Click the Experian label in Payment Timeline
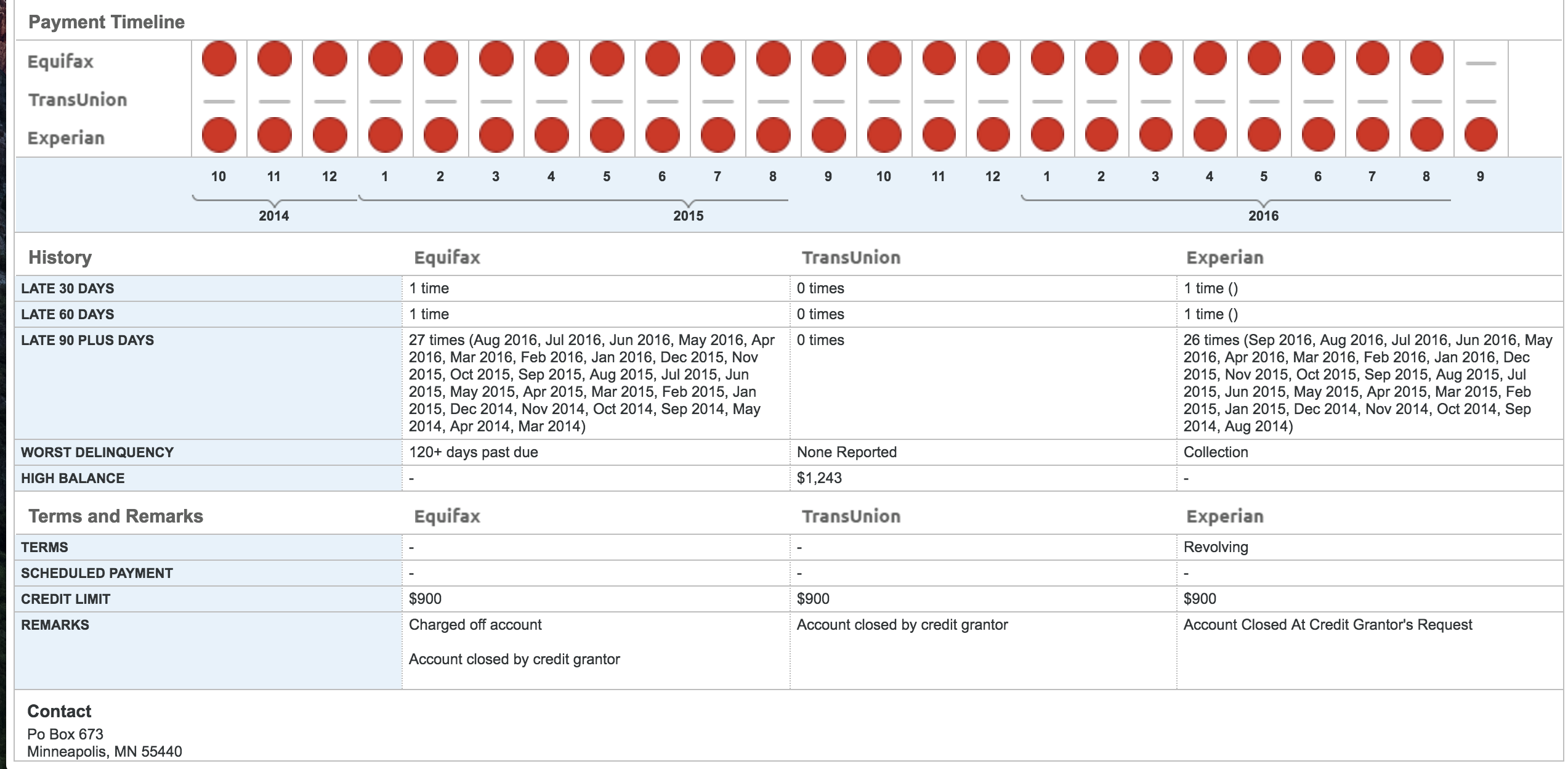1568x769 pixels. click(66, 138)
